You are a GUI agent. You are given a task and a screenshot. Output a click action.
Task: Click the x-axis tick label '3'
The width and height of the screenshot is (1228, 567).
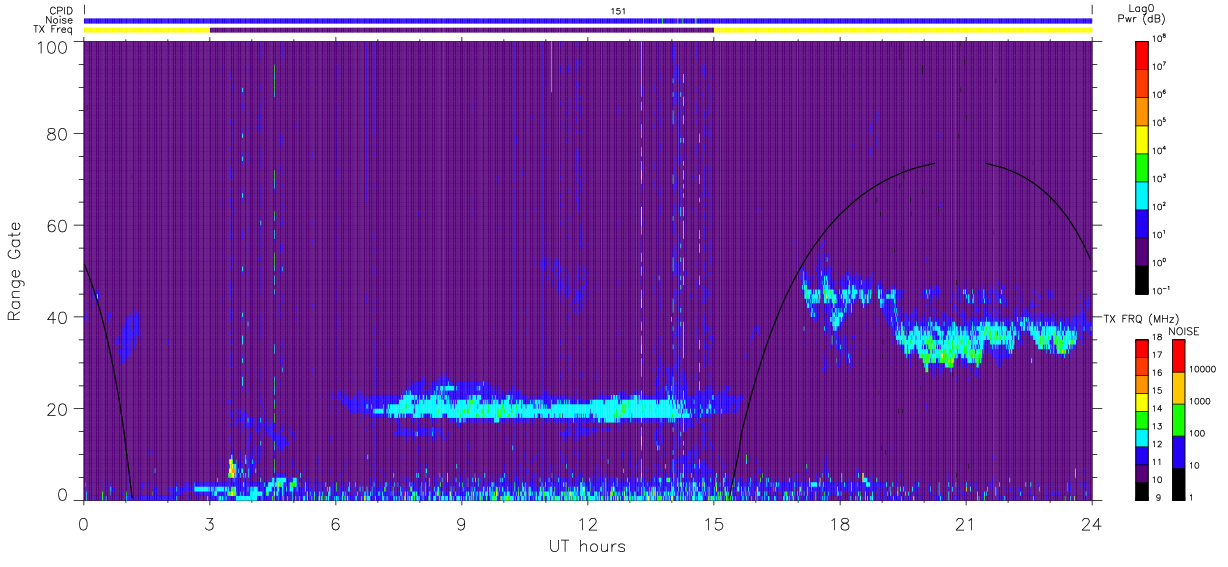209,524
